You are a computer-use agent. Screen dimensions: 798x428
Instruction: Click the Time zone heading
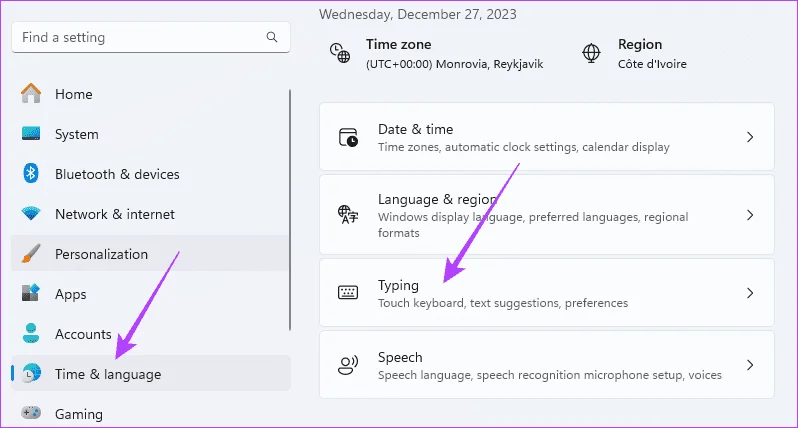point(398,44)
